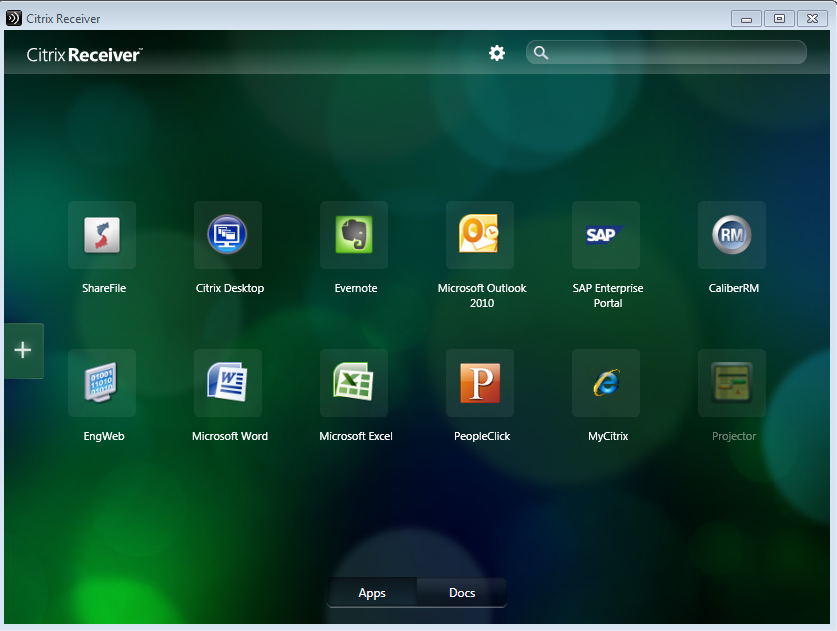Open Microsoft Excel
This screenshot has width=837, height=631.
pyautogui.click(x=354, y=383)
